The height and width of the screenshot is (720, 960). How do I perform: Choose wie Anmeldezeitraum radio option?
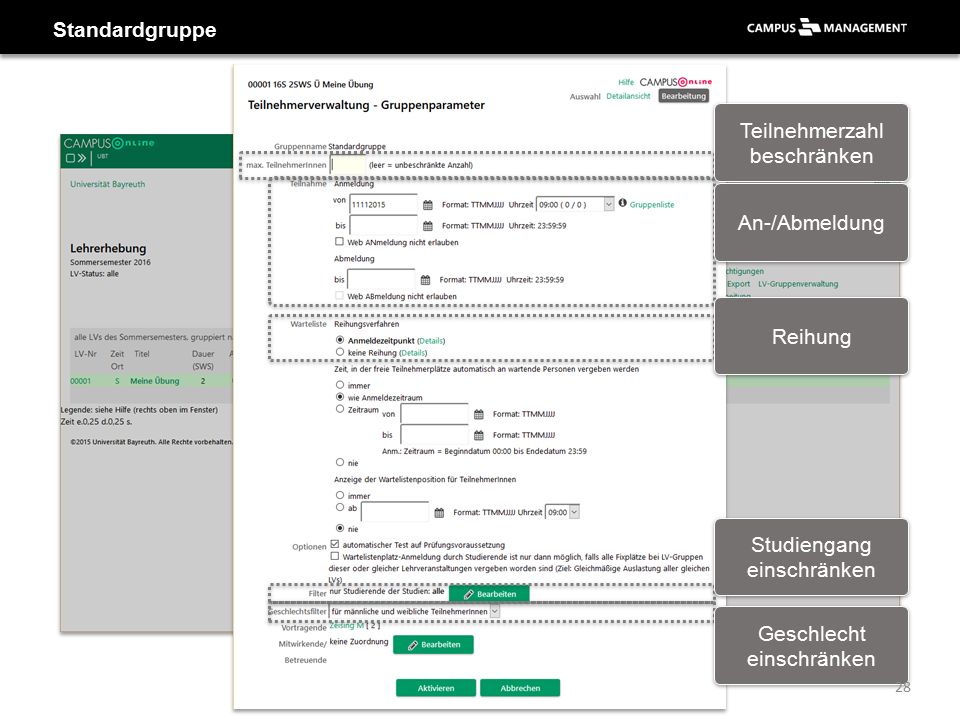340,397
